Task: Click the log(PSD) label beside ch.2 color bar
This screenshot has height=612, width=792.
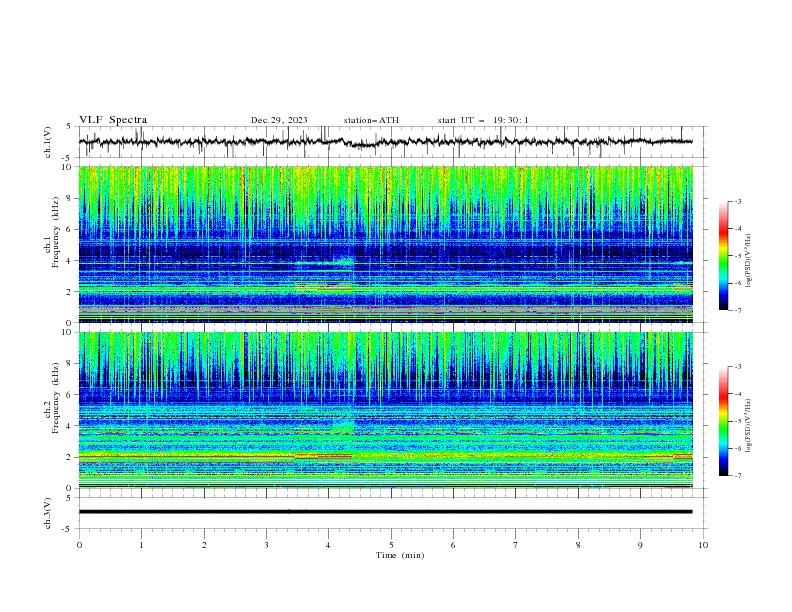Action: tap(749, 426)
